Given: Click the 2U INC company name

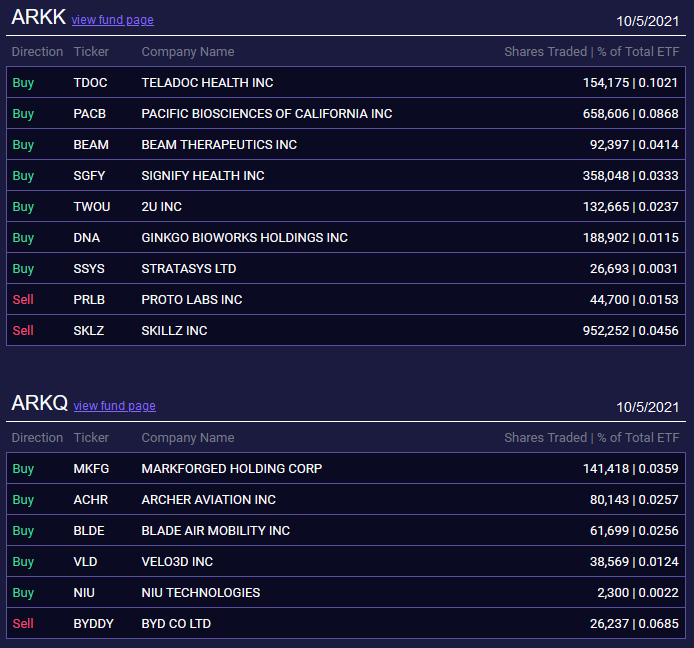Looking at the screenshot, I should point(162,207).
